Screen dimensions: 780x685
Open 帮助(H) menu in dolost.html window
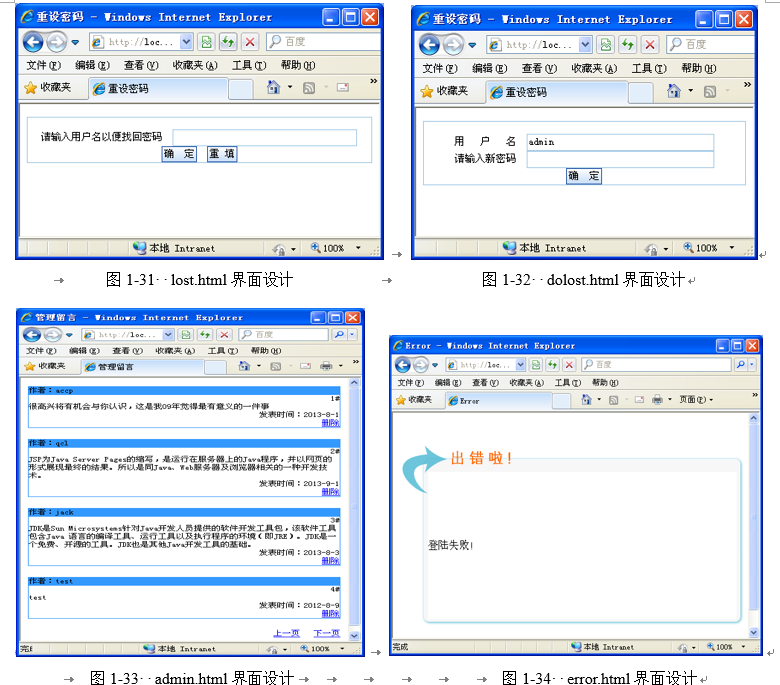pos(698,68)
